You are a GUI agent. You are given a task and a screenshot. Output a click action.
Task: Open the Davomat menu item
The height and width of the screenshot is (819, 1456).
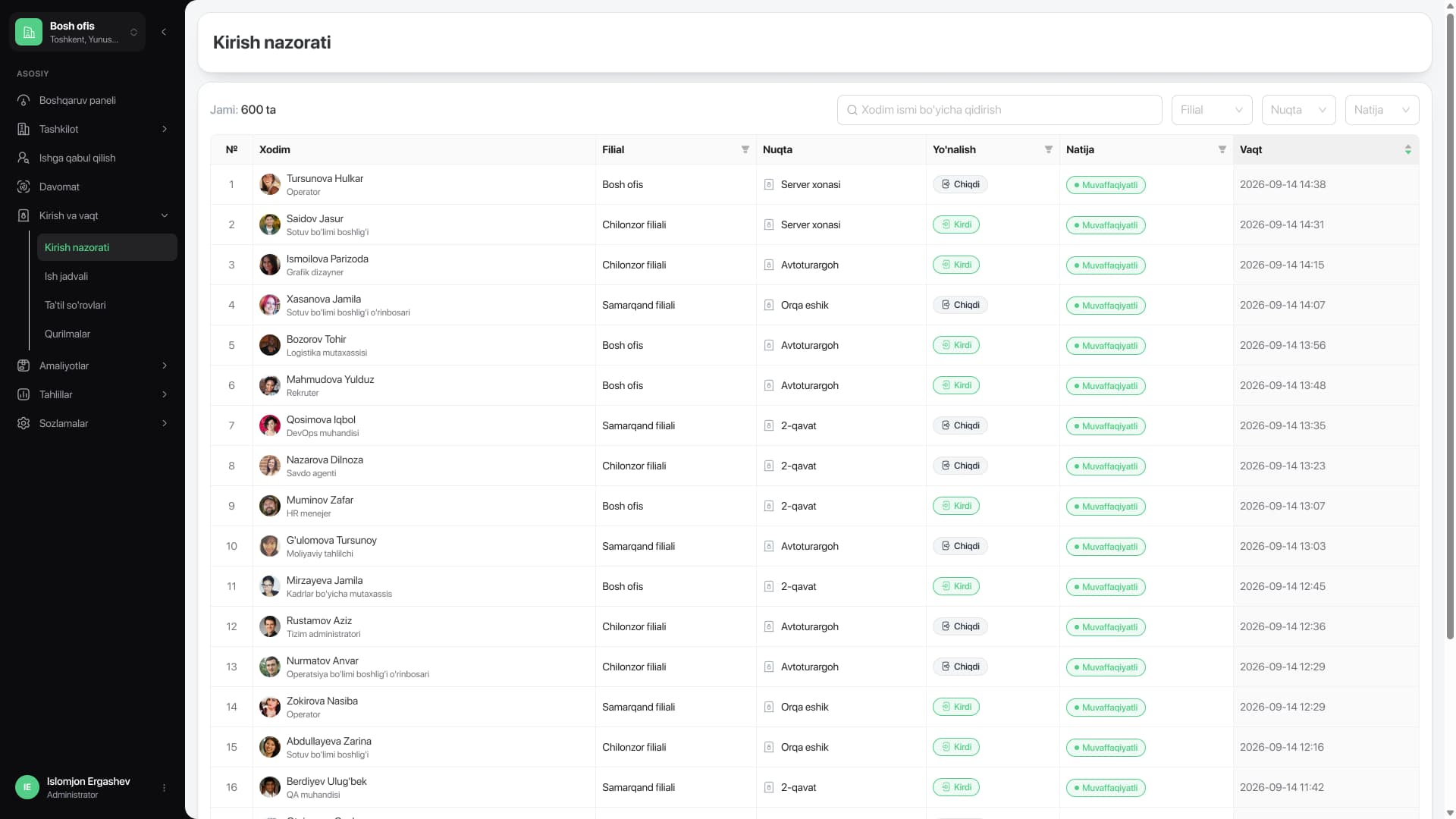pyautogui.click(x=93, y=187)
